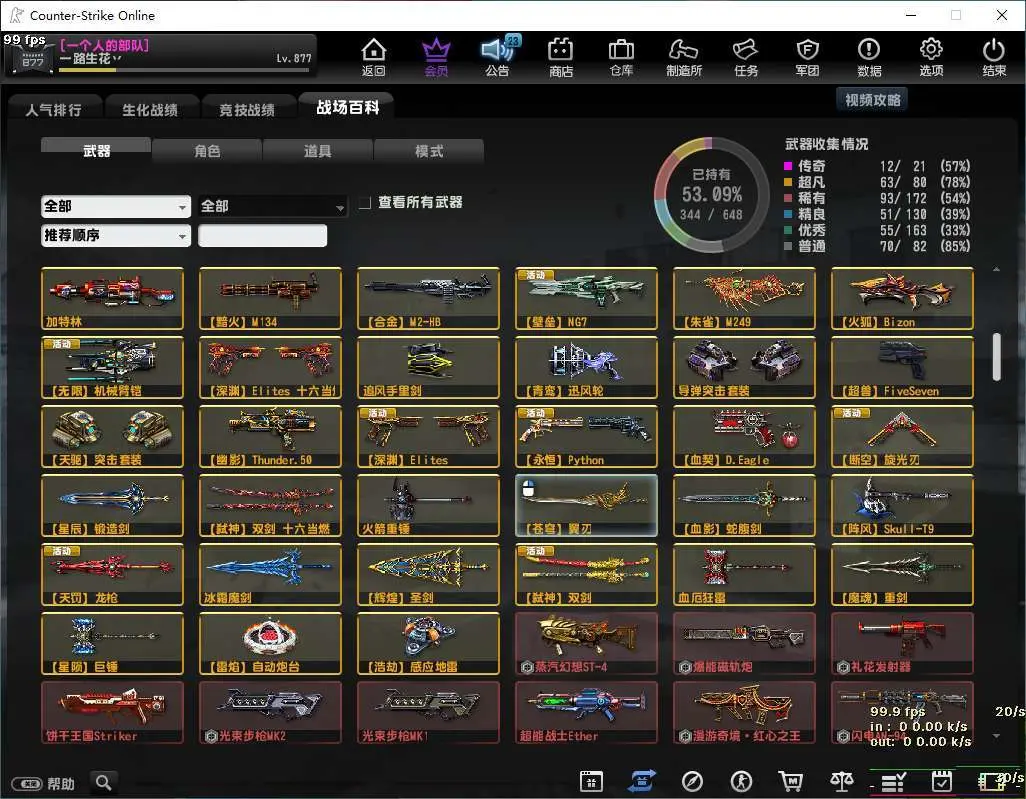Open the 任务 missions icon

click(746, 56)
